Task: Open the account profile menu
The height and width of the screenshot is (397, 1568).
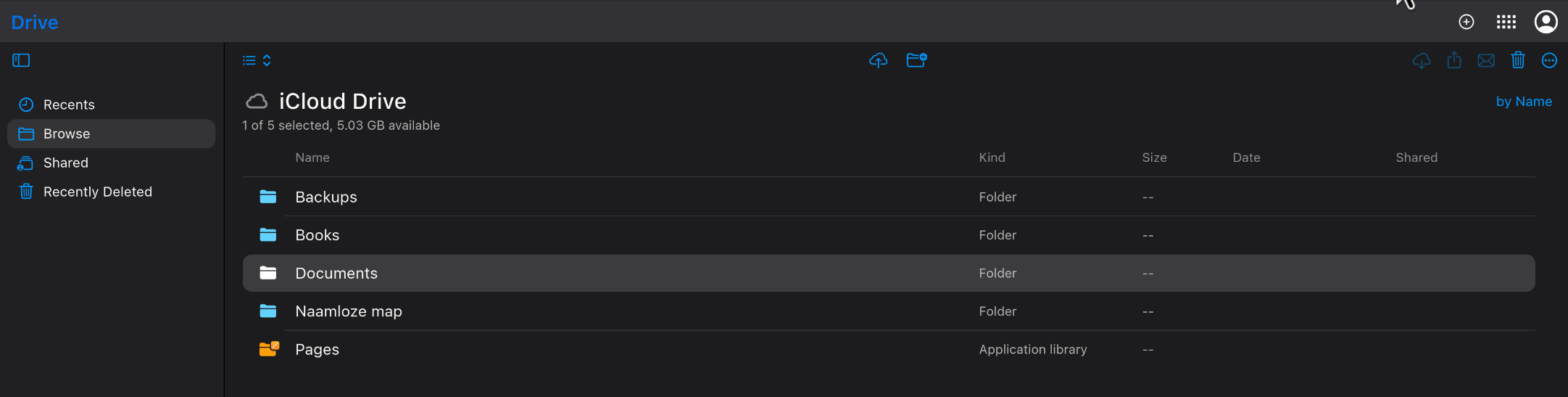Action: click(1546, 22)
